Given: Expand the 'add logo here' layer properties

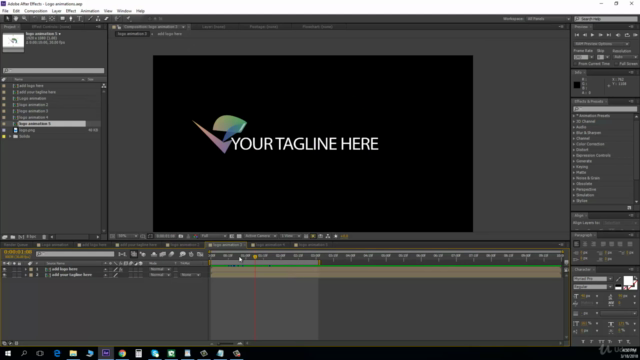Looking at the screenshot, I should coord(26,269).
